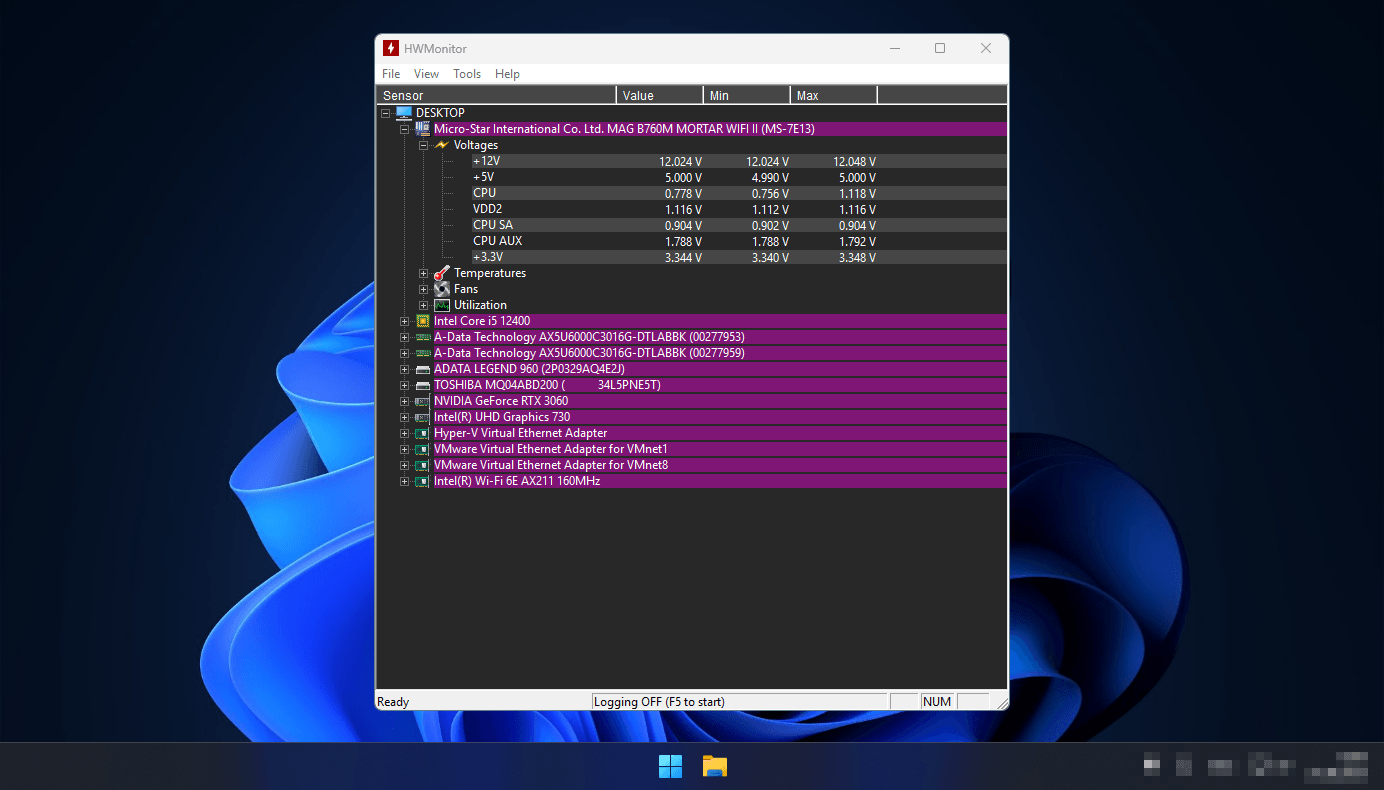Click the HWMonitor lightning logo in title bar
The width and height of the screenshot is (1384, 790).
point(391,48)
